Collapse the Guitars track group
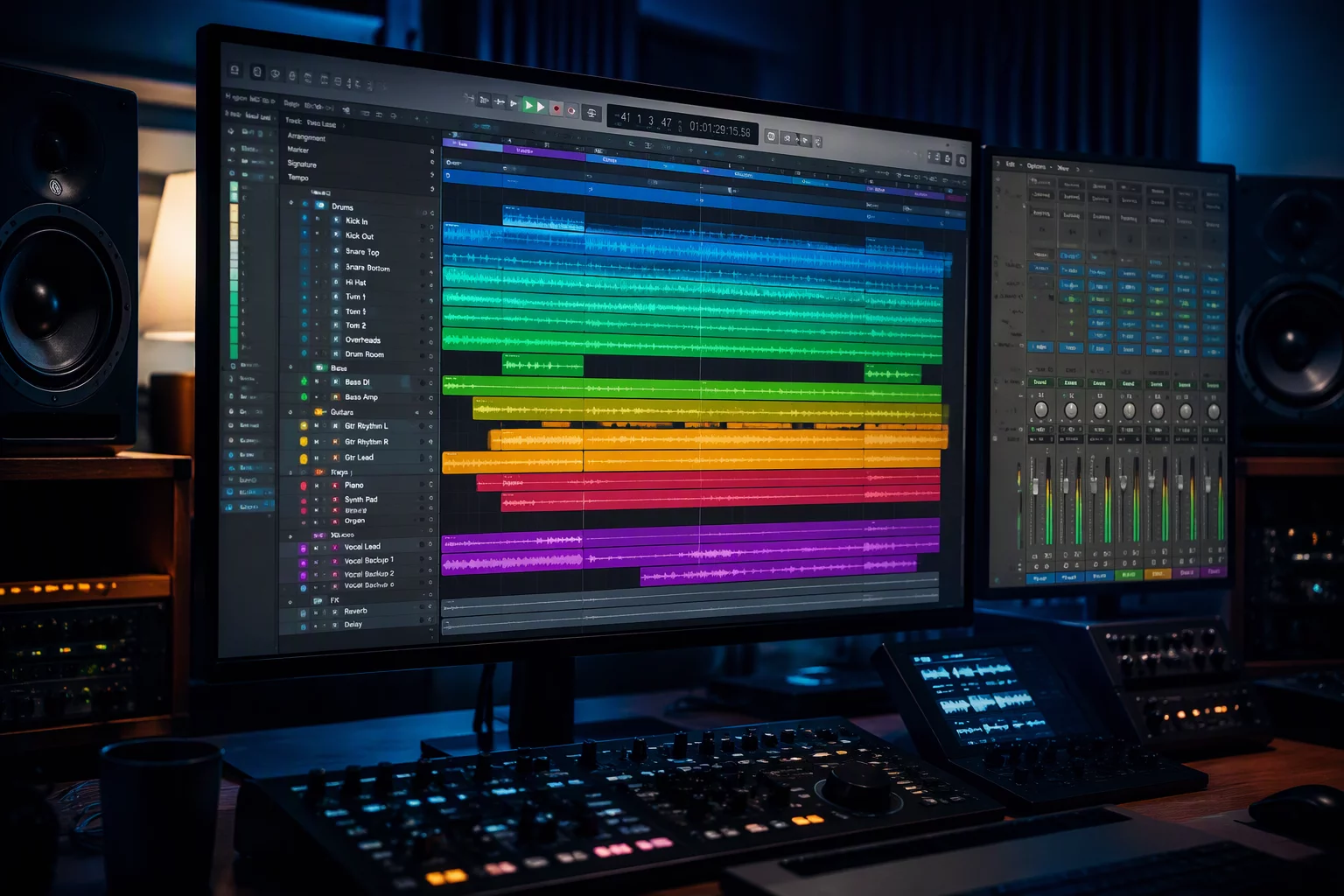Screen dimensions: 1344x896 [x=290, y=411]
